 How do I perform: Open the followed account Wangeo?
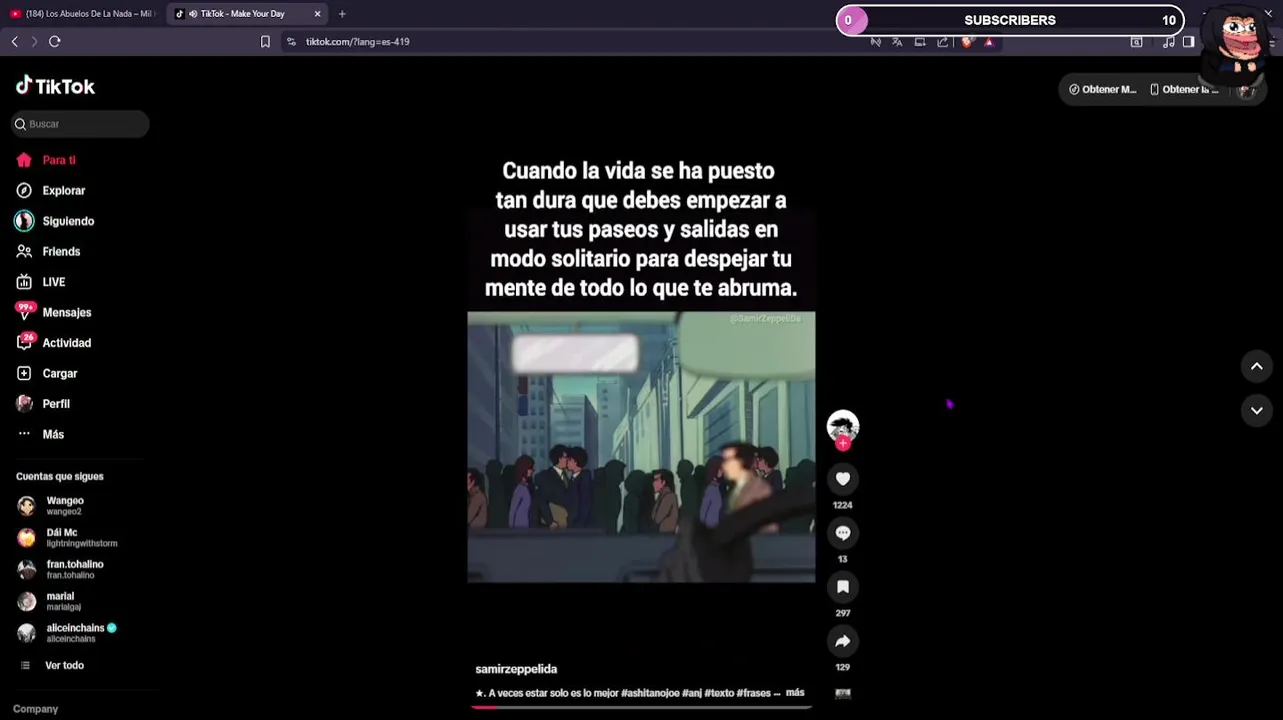[x=65, y=506]
